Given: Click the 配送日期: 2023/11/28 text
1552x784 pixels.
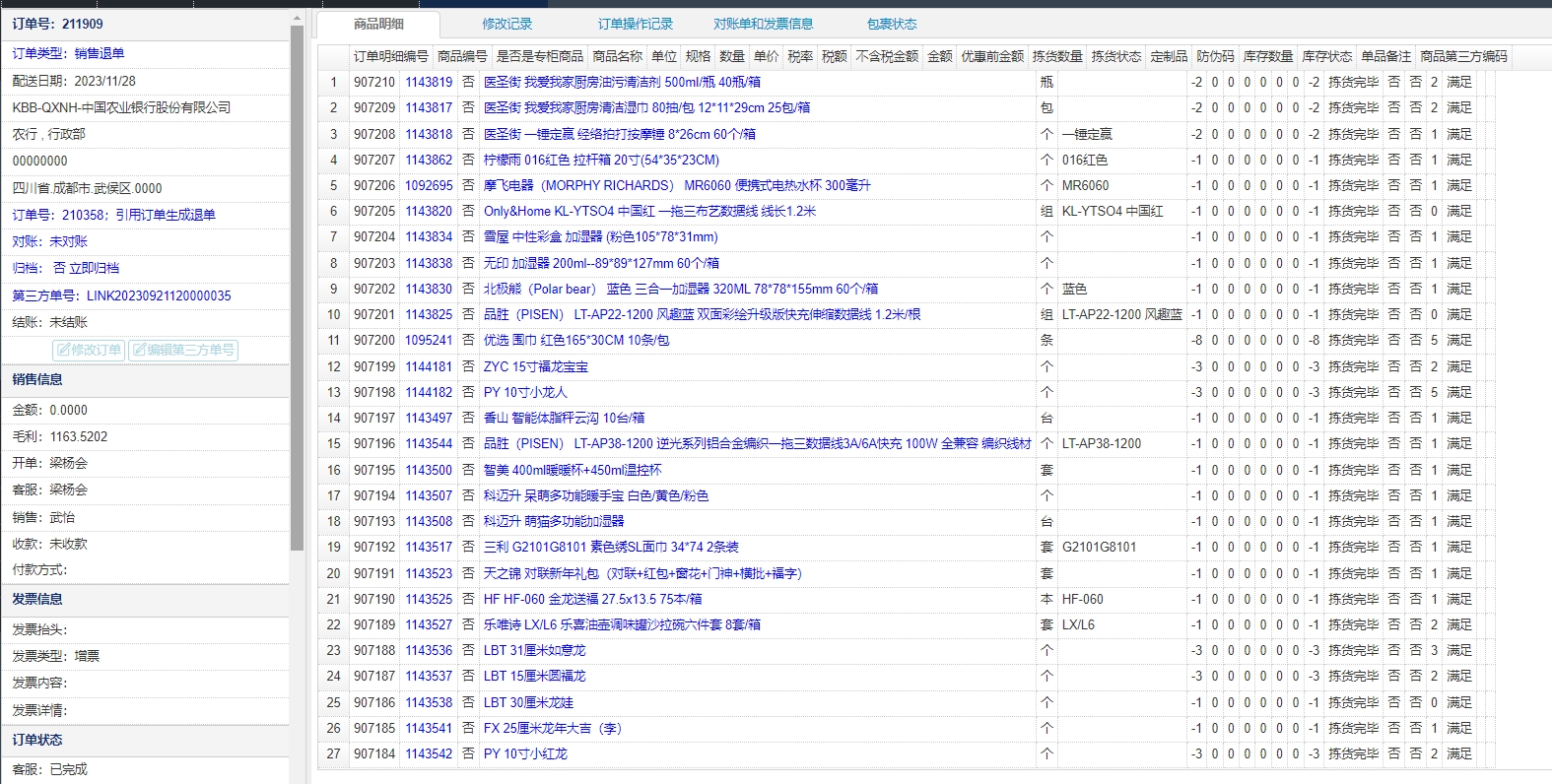Looking at the screenshot, I should coord(74,81).
